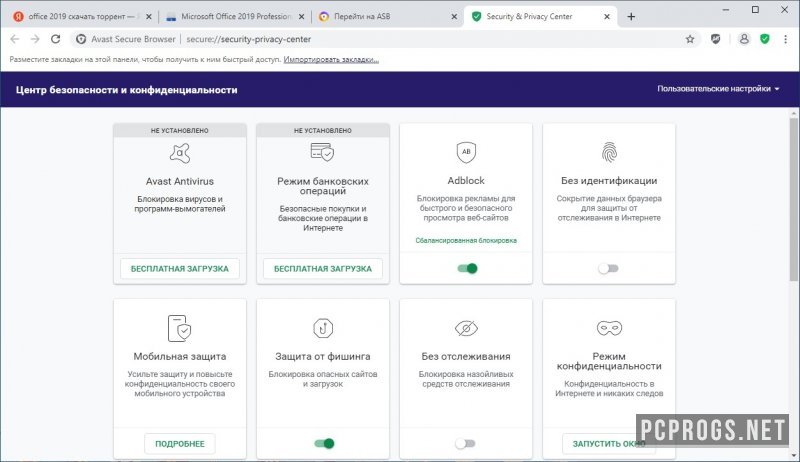Switch to the Перейти на ASB tab
This screenshot has width=800, height=462.
(x=388, y=16)
